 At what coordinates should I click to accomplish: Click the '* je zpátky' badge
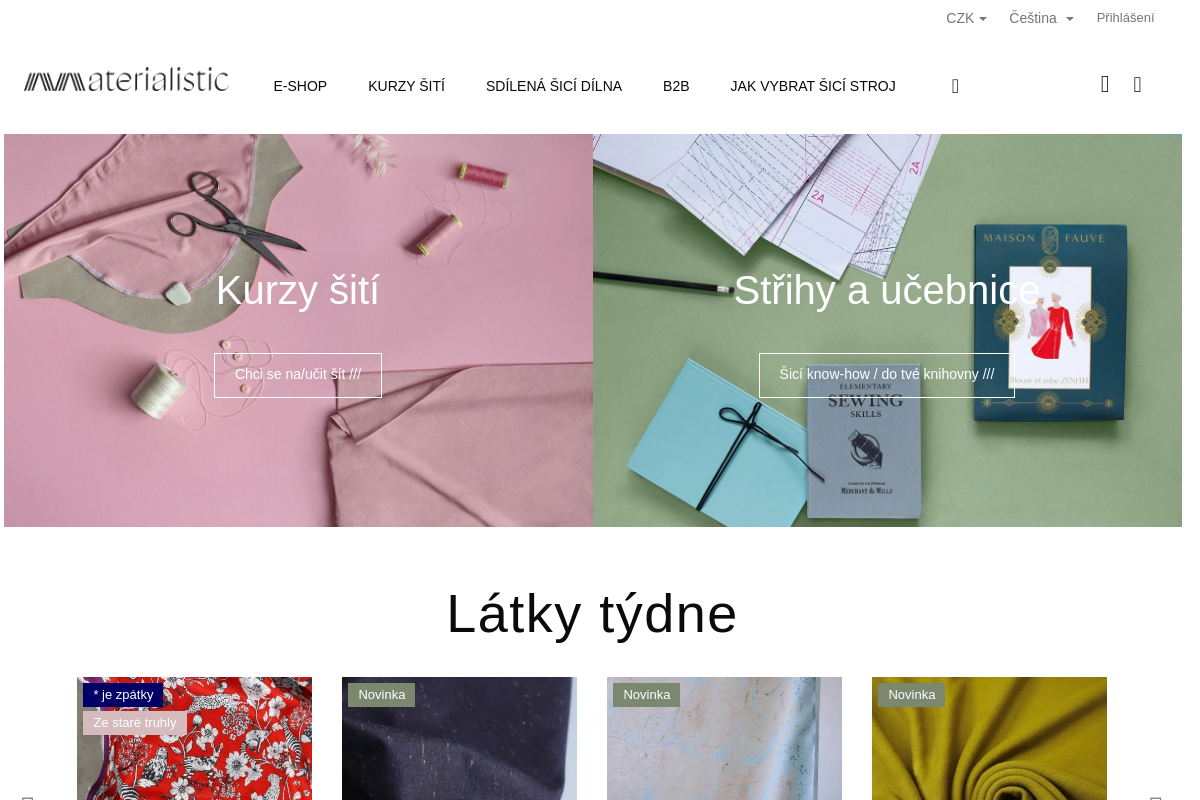pos(123,695)
